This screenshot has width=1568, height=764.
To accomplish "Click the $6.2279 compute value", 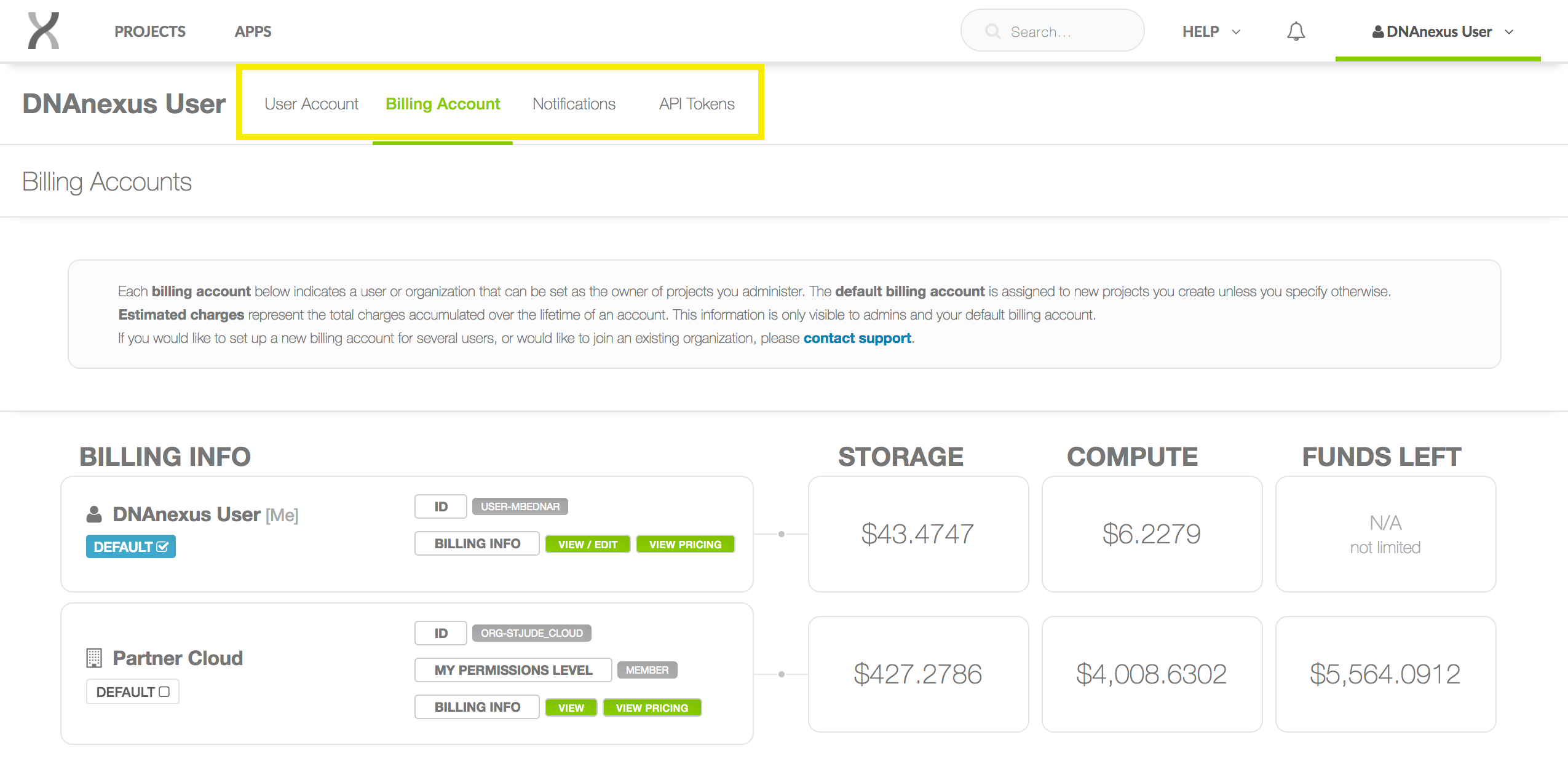I will pyautogui.click(x=1152, y=534).
